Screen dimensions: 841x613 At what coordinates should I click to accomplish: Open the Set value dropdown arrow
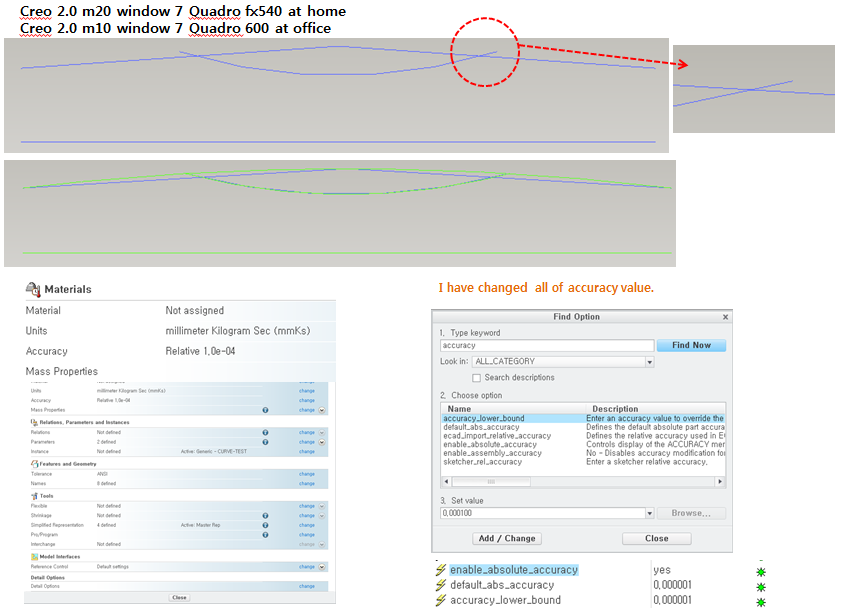pos(650,513)
